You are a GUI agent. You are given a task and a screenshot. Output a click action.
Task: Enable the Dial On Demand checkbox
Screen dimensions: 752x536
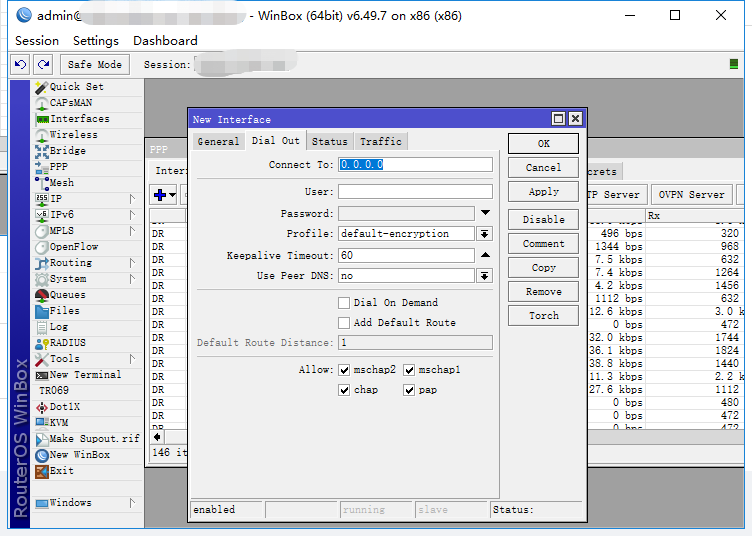[344, 303]
